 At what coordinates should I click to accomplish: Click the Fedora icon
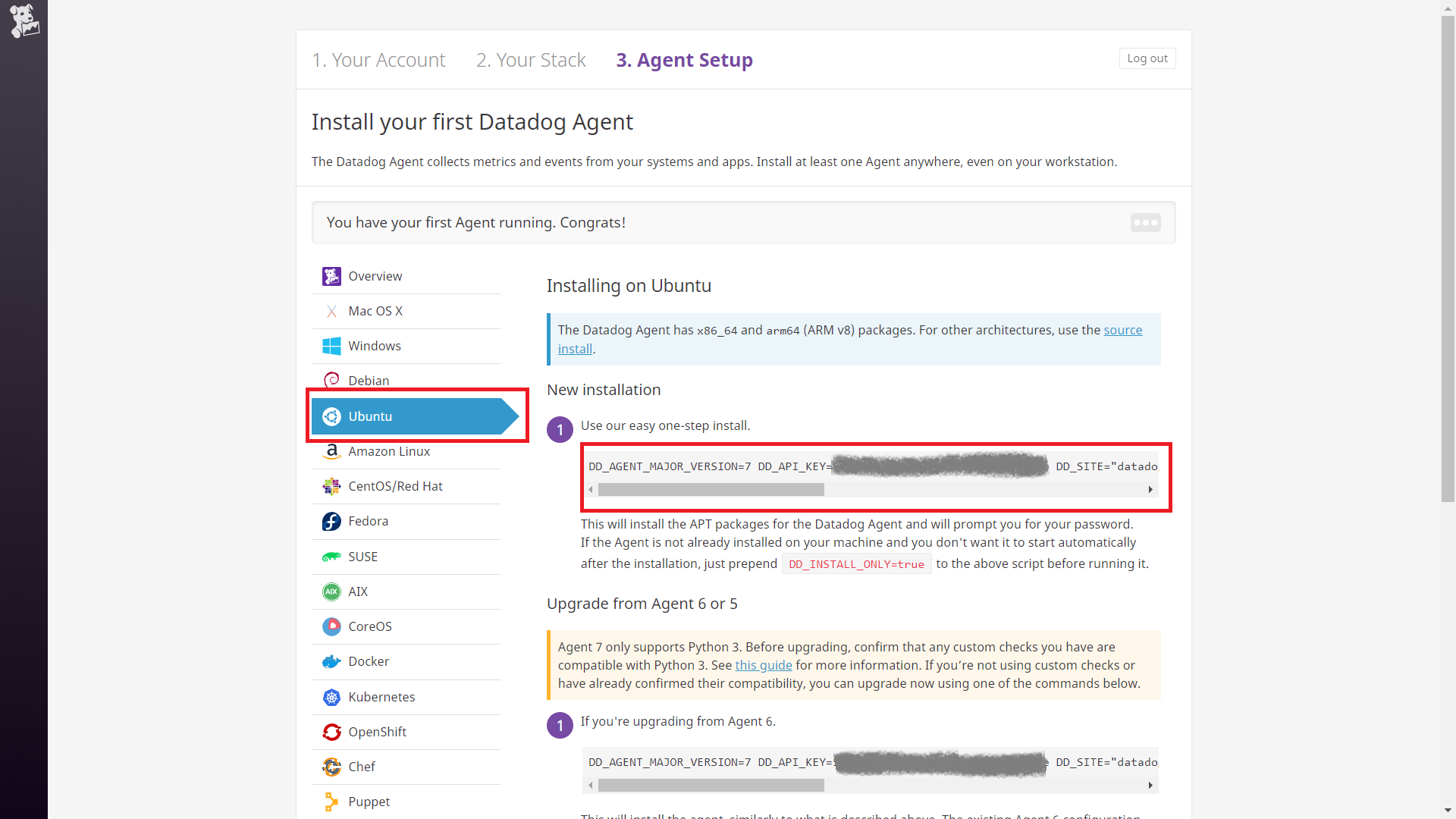(331, 521)
